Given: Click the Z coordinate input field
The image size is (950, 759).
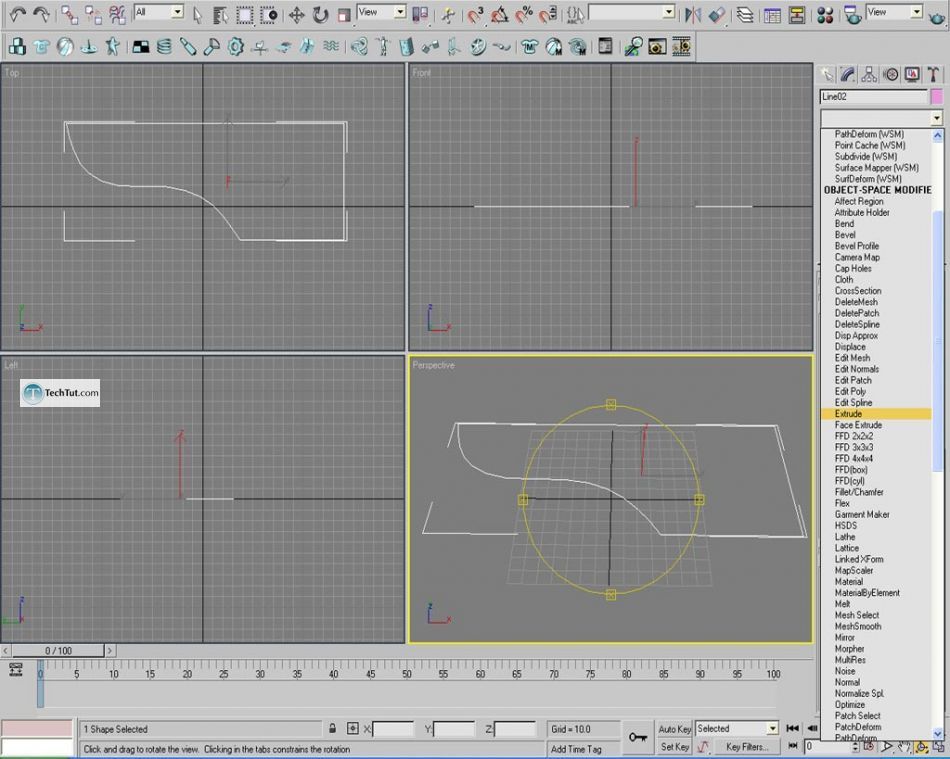Looking at the screenshot, I should point(515,729).
